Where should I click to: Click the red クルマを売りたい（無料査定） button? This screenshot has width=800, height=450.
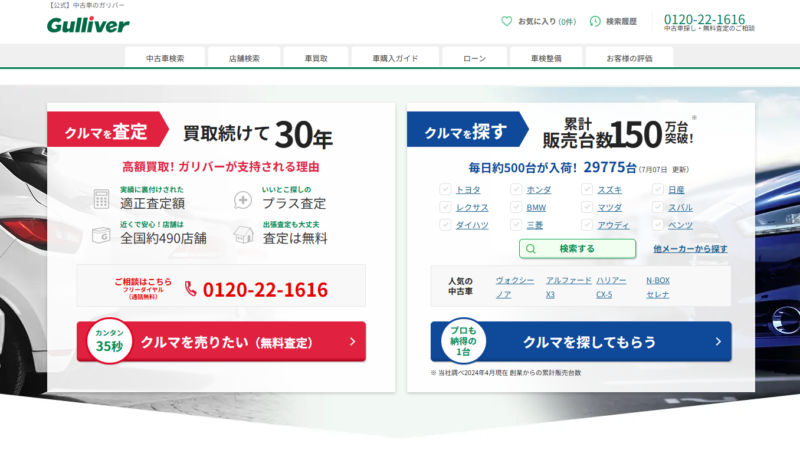221,341
